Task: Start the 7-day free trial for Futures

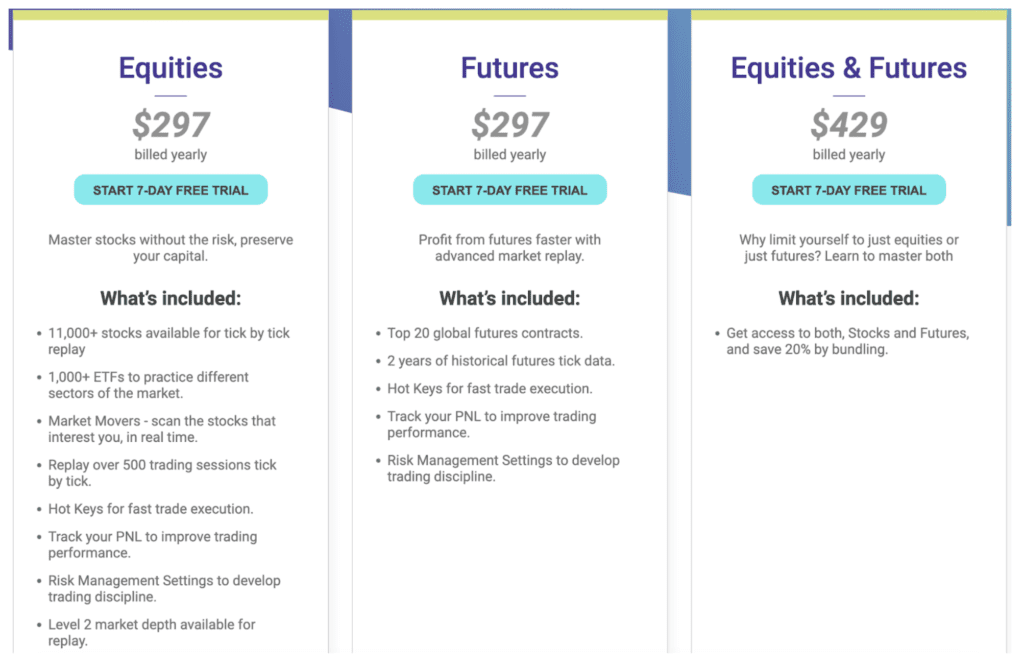Action: (510, 189)
